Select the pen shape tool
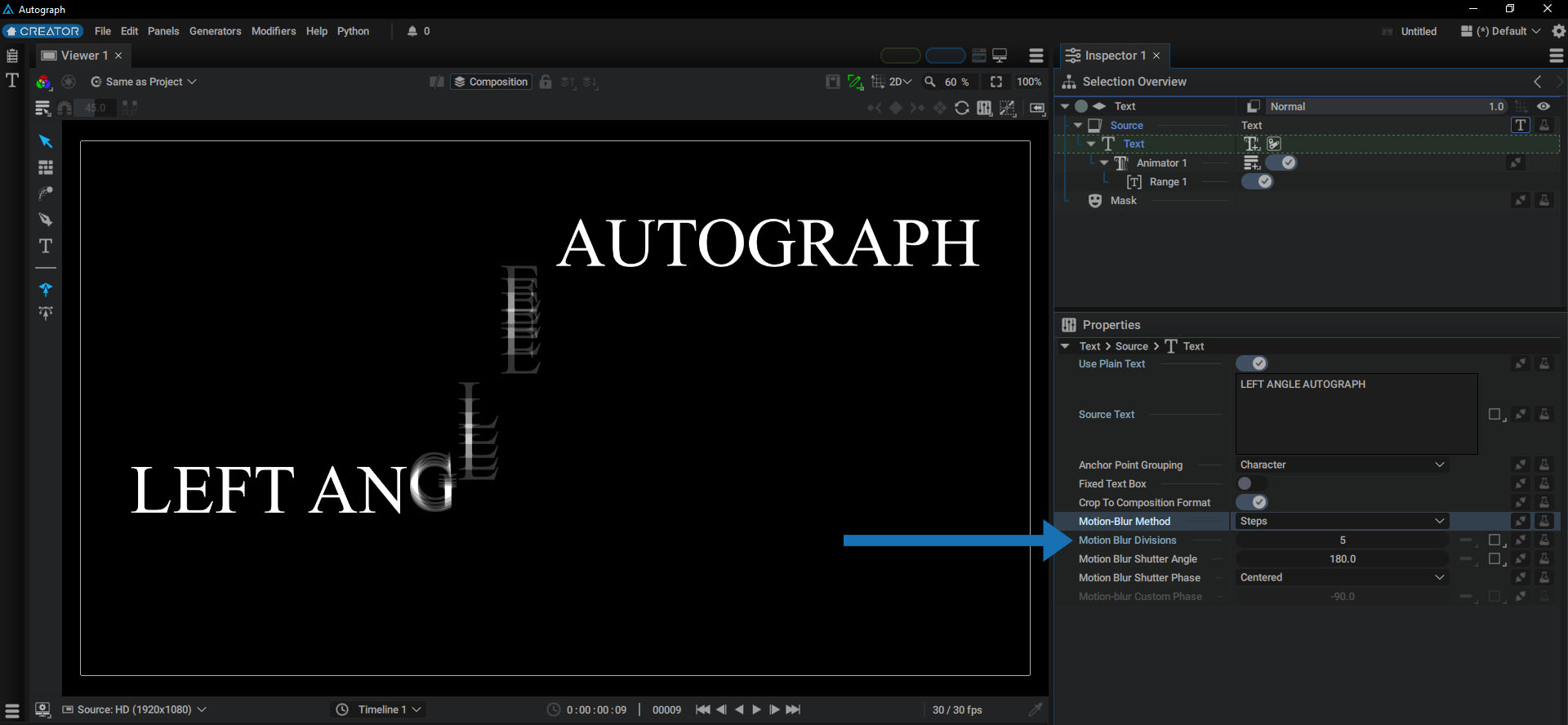This screenshot has height=725, width=1568. (46, 220)
